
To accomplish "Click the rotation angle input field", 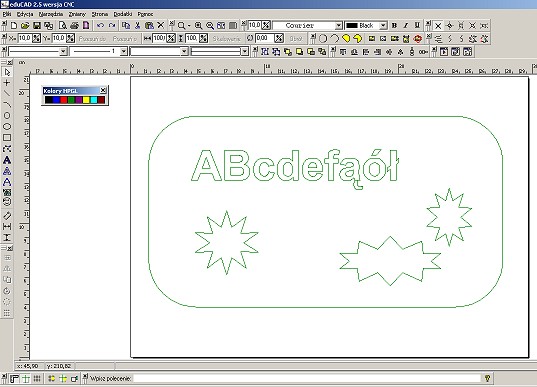I will (264, 38).
